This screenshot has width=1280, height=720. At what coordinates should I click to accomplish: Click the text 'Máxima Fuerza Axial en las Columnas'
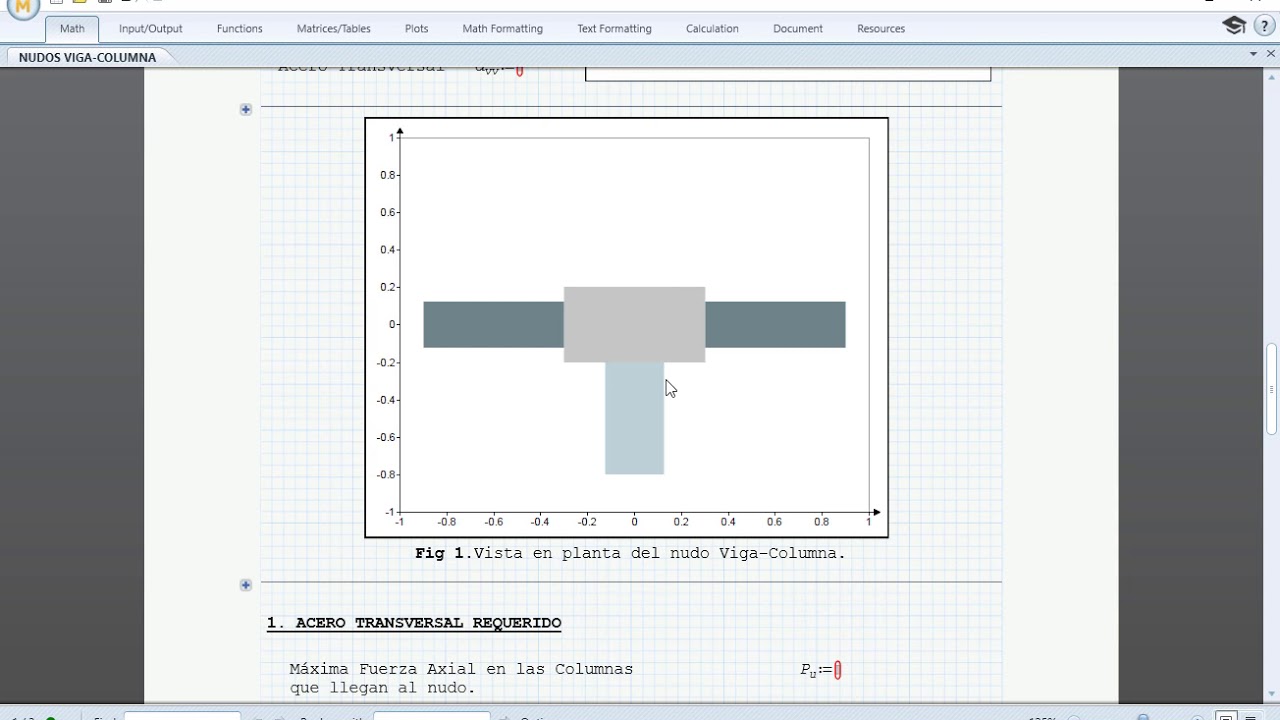[x=461, y=669]
